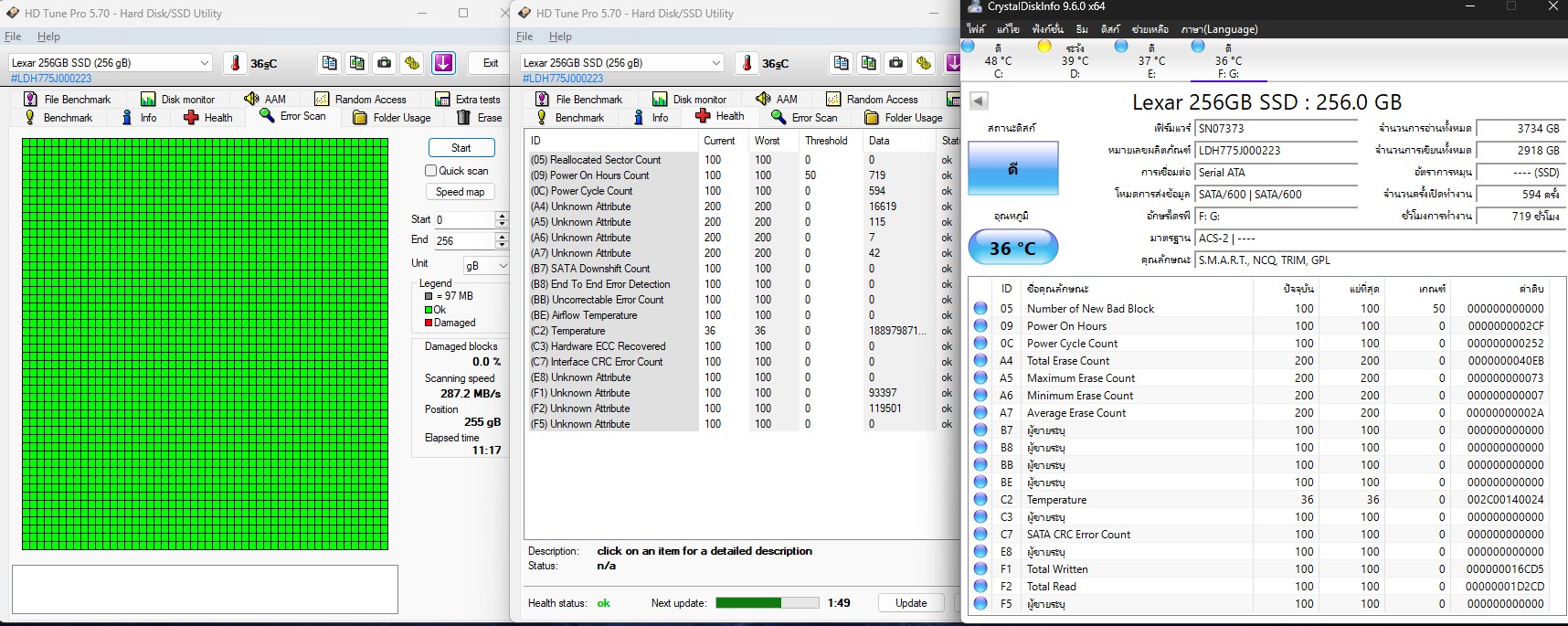The height and width of the screenshot is (626, 1568).
Task: Click the Speed map button
Action: (461, 192)
